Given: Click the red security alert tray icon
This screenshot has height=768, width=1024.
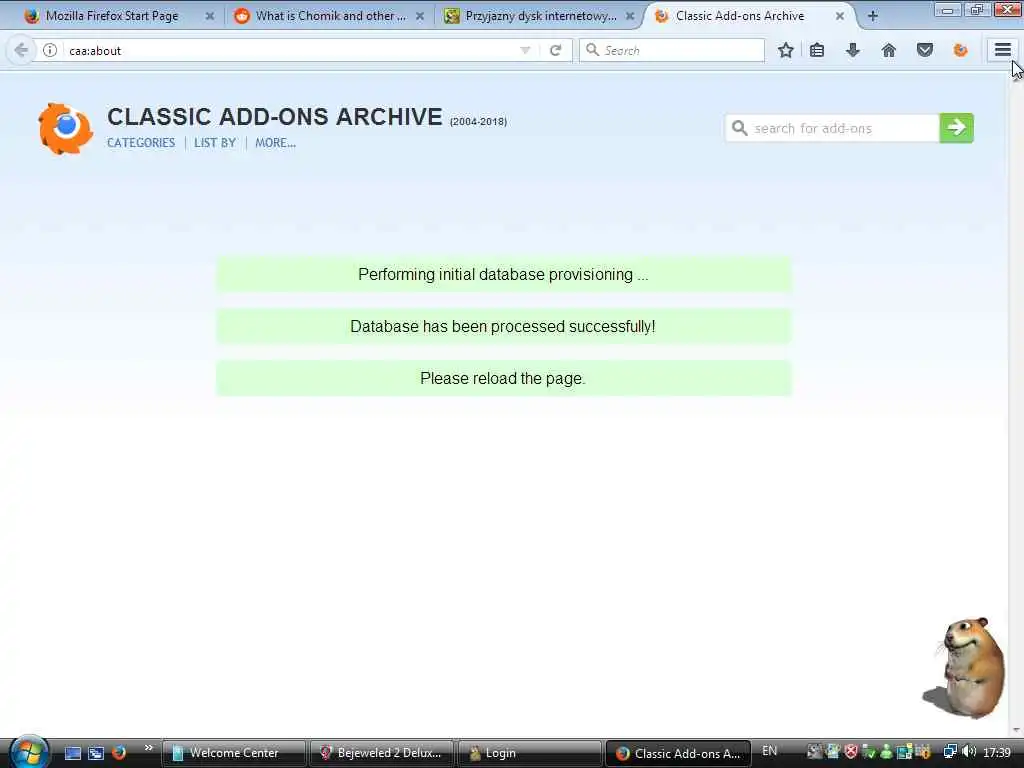Looking at the screenshot, I should 851,752.
